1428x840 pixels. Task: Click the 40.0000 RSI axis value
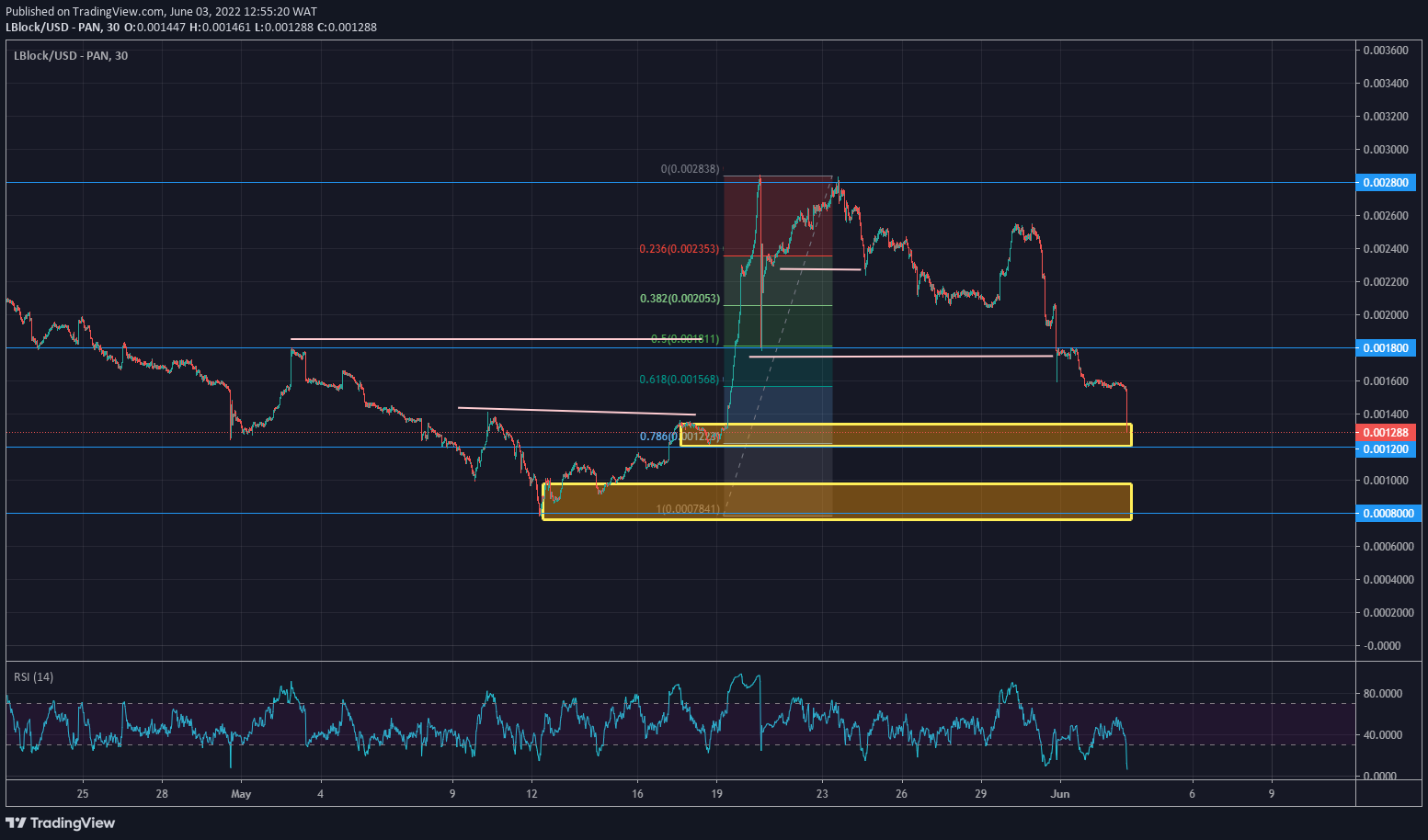pyautogui.click(x=1382, y=735)
